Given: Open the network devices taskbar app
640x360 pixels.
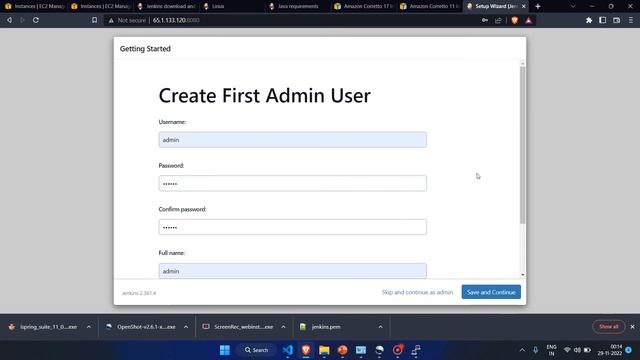Looking at the screenshot, I should point(416,350).
